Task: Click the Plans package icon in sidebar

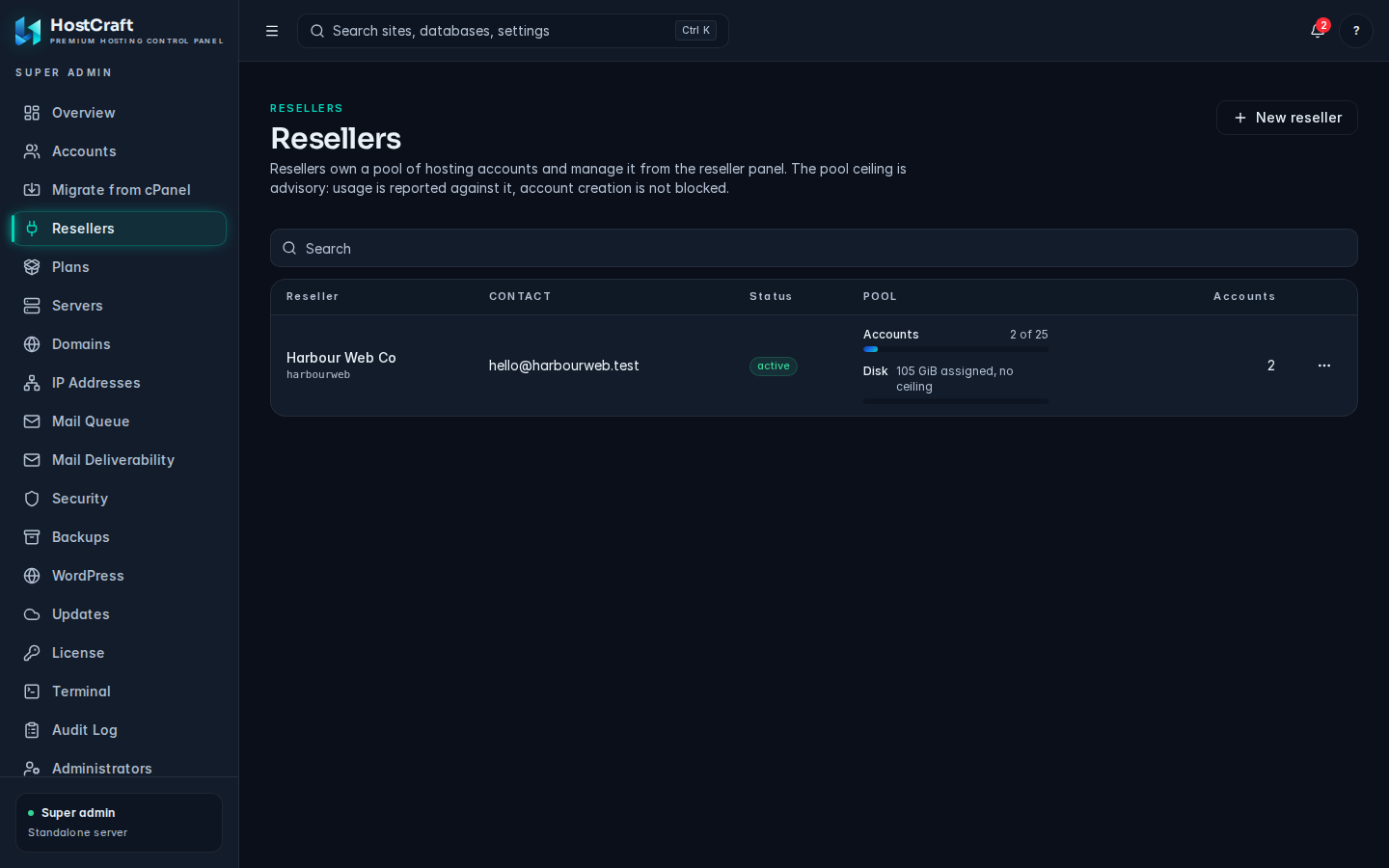Action: [32, 267]
